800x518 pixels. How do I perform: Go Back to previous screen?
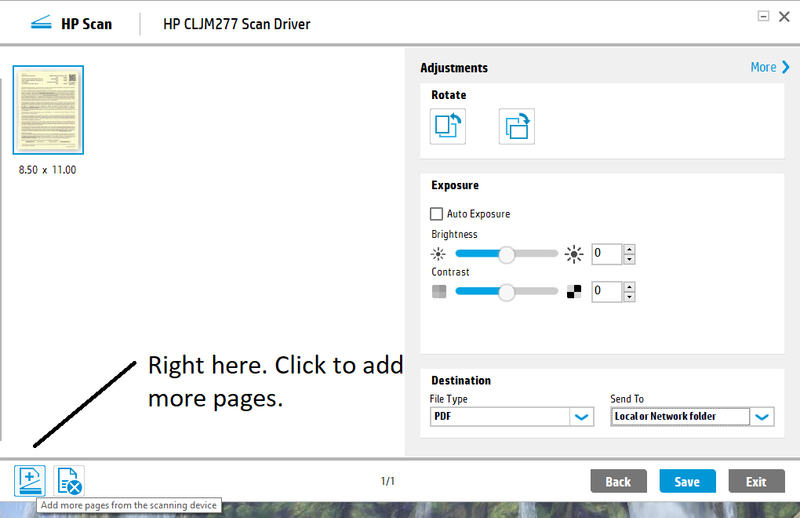(x=618, y=481)
